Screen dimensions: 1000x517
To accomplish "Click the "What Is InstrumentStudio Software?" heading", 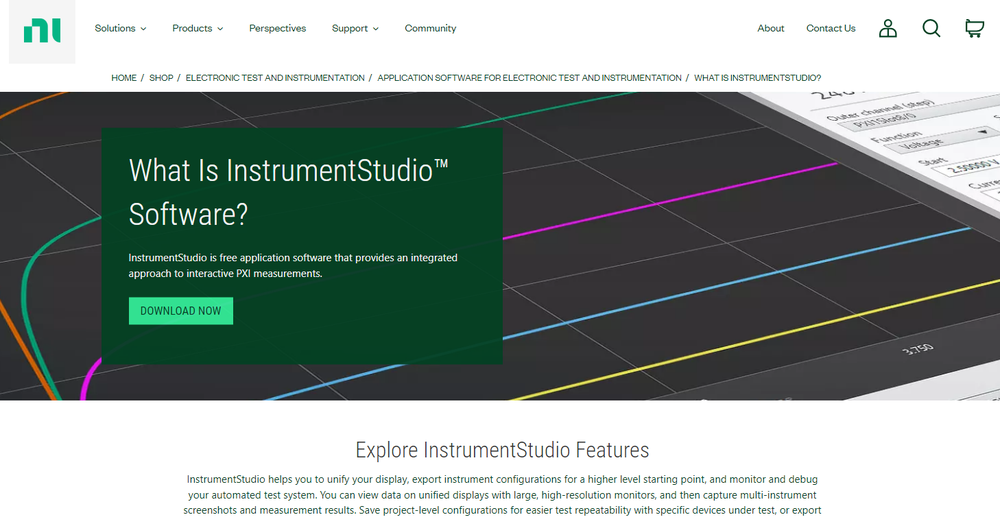I will (288, 192).
